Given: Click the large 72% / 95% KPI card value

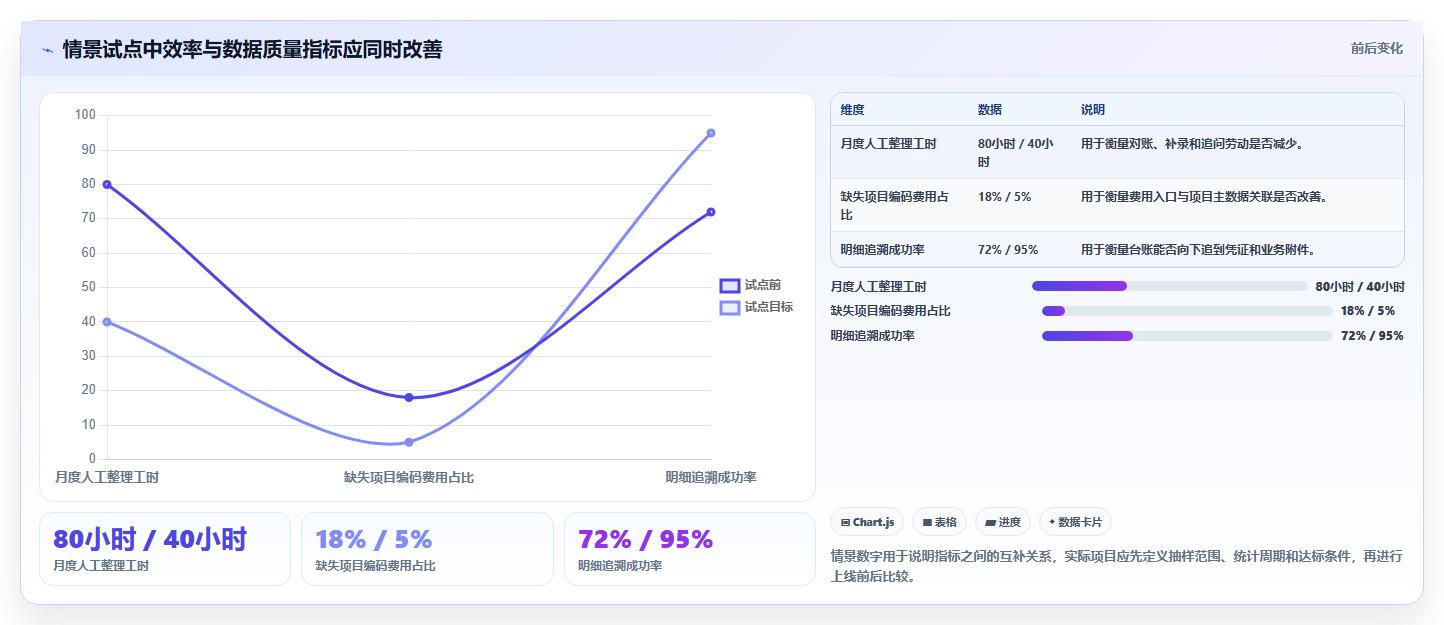Looking at the screenshot, I should point(646,539).
